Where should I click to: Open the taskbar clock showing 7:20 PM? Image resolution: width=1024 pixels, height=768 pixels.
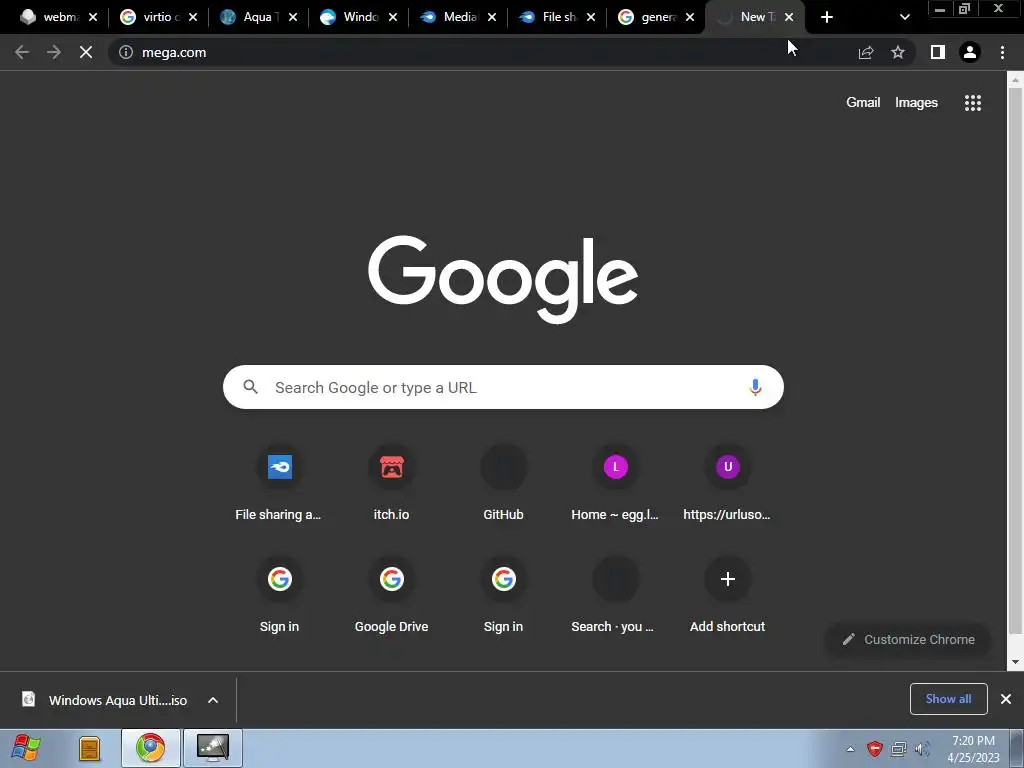tap(973, 749)
